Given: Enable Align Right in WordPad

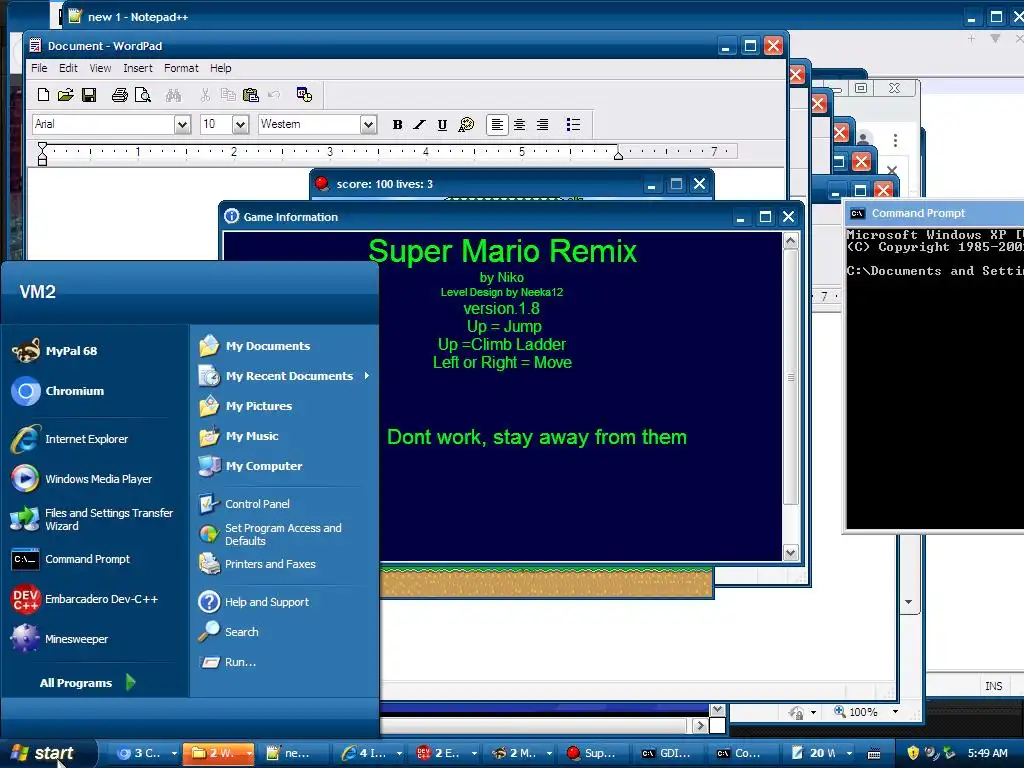Looking at the screenshot, I should click(x=542, y=125).
